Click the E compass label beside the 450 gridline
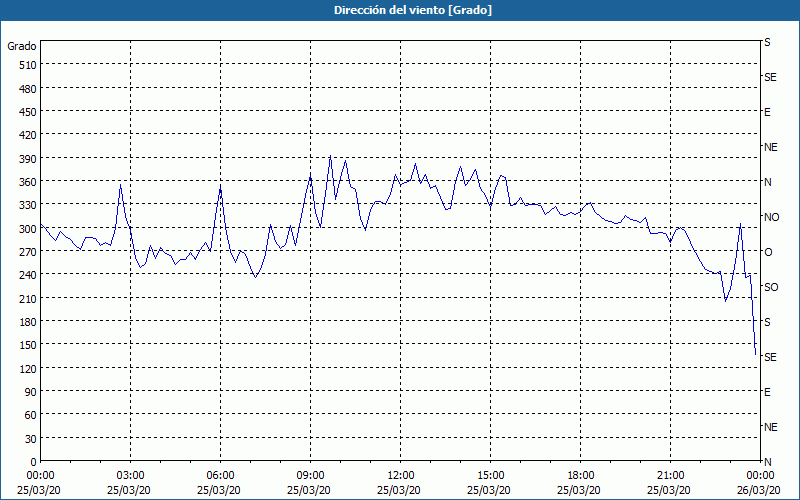The image size is (800, 500). click(x=767, y=112)
